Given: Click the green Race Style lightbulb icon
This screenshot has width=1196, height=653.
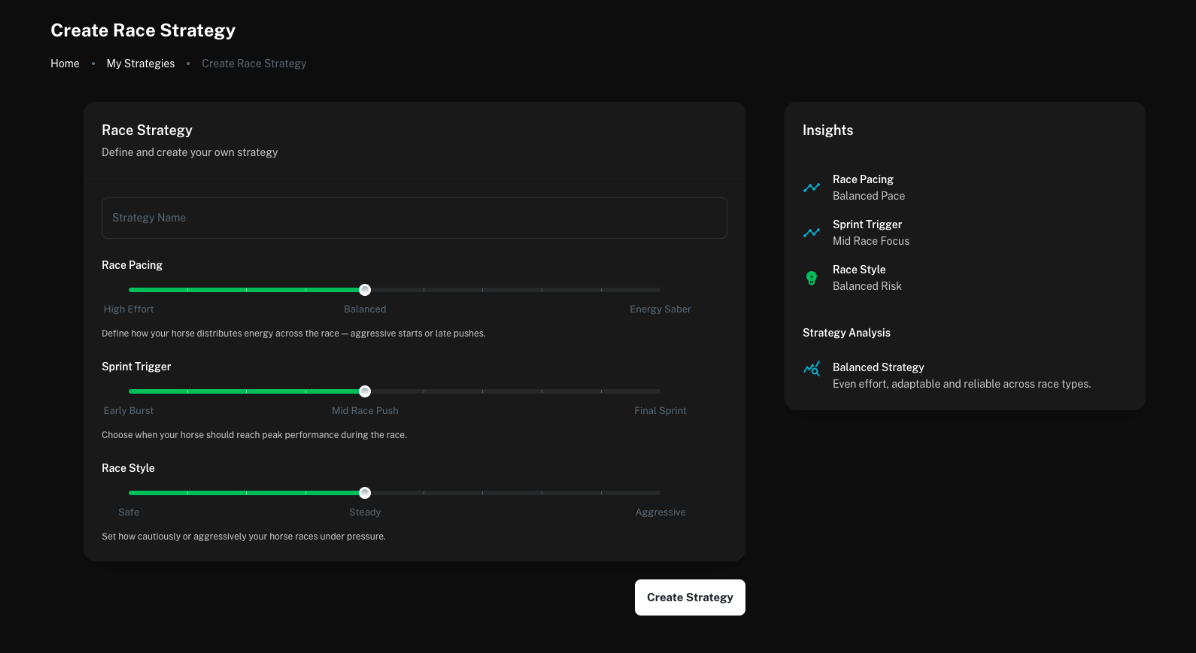Looking at the screenshot, I should tap(812, 278).
